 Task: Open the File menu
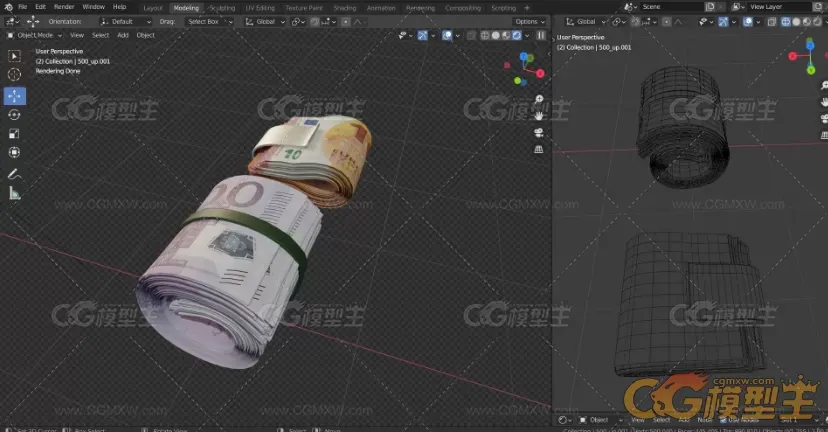[23, 7]
